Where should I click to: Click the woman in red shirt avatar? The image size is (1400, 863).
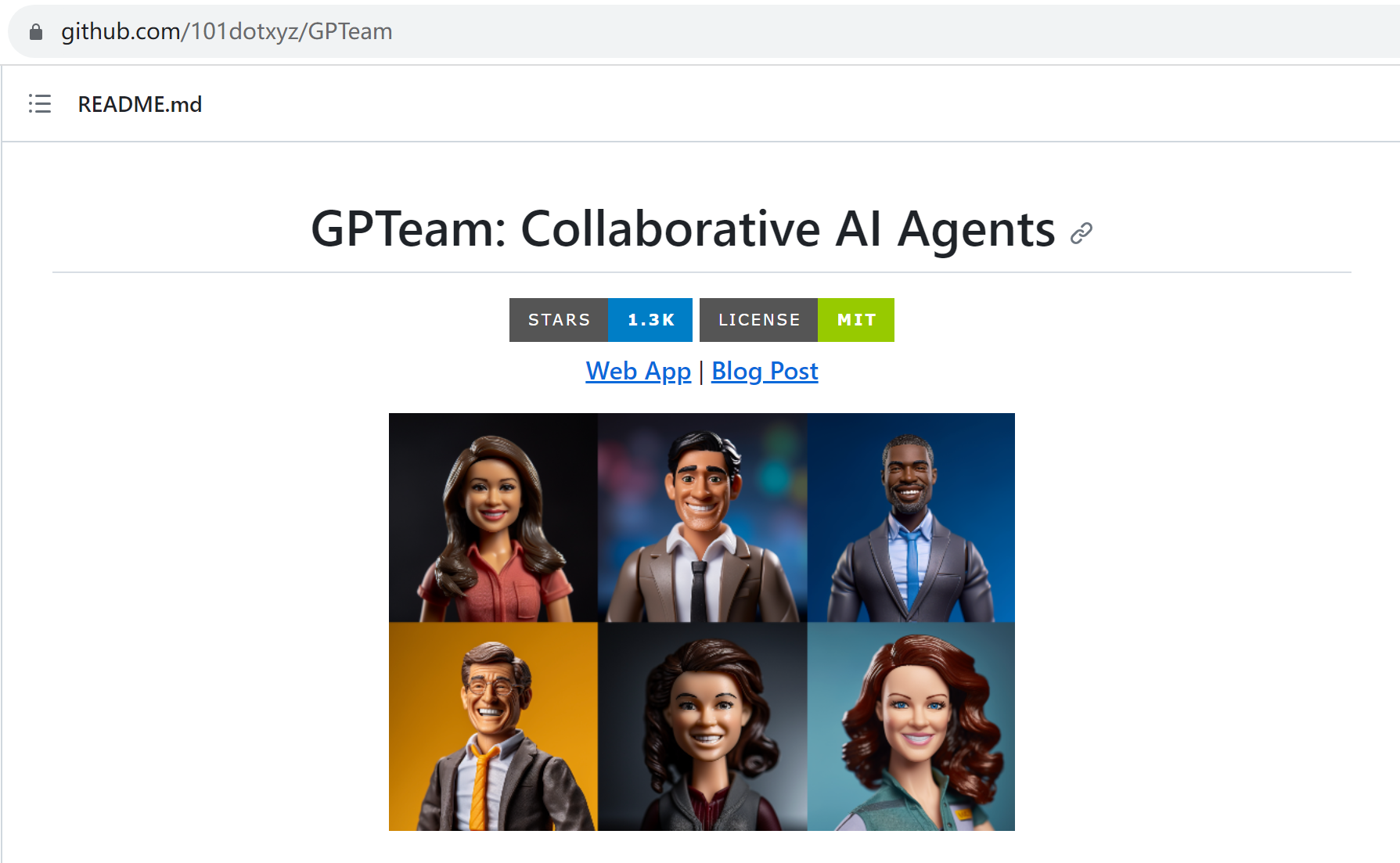[493, 517]
